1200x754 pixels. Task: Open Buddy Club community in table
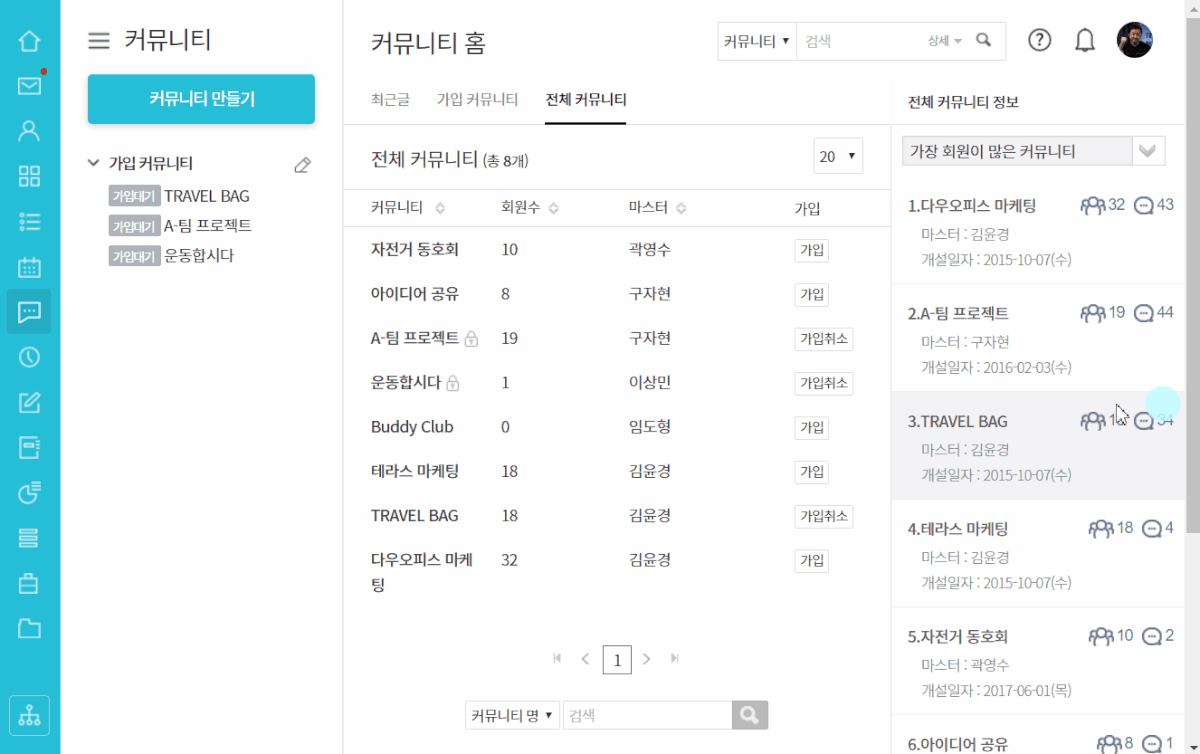pos(412,427)
